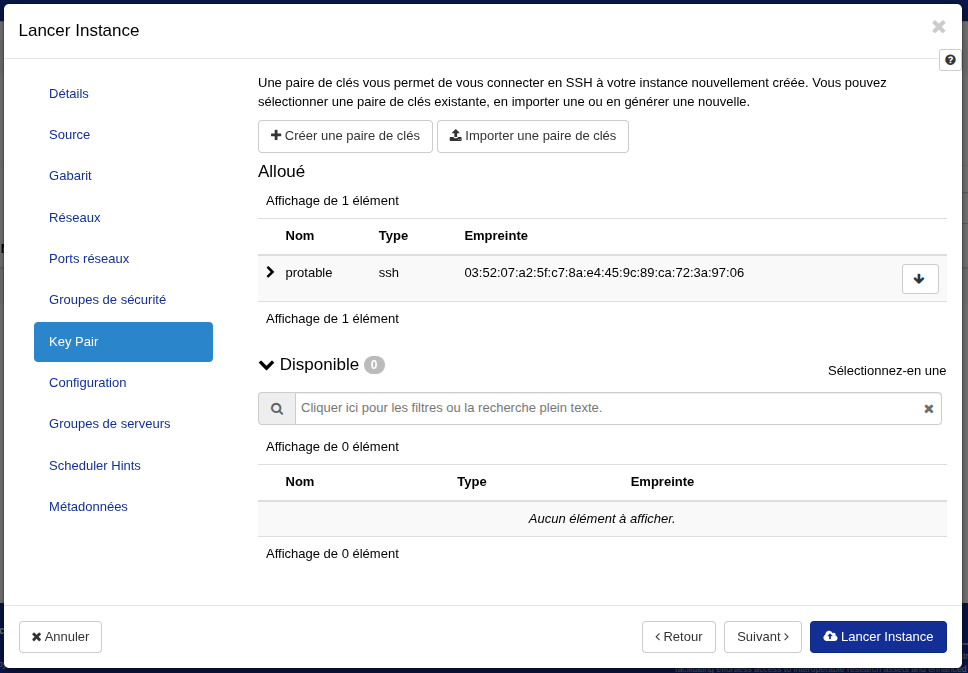
Task: Clear the filter search field
Action: click(928, 409)
